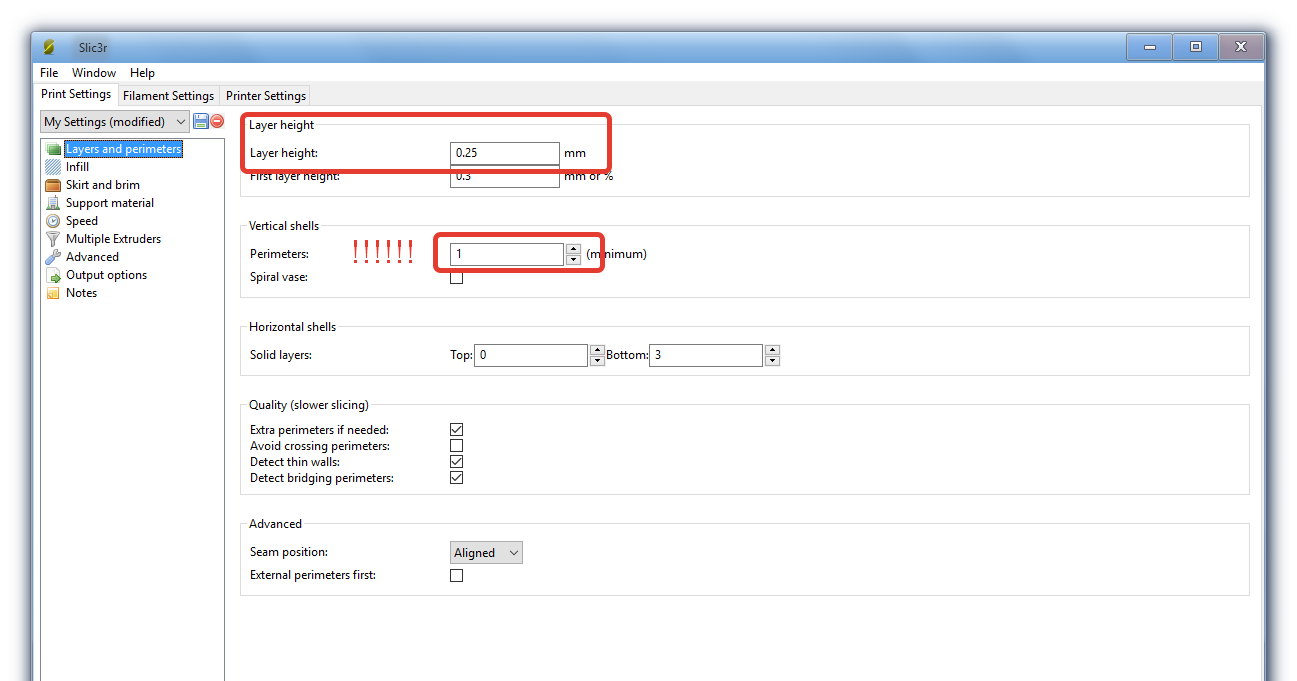Viewport: 1297px width, 681px height.
Task: Maximize the Slic3r window
Action: tap(1196, 46)
